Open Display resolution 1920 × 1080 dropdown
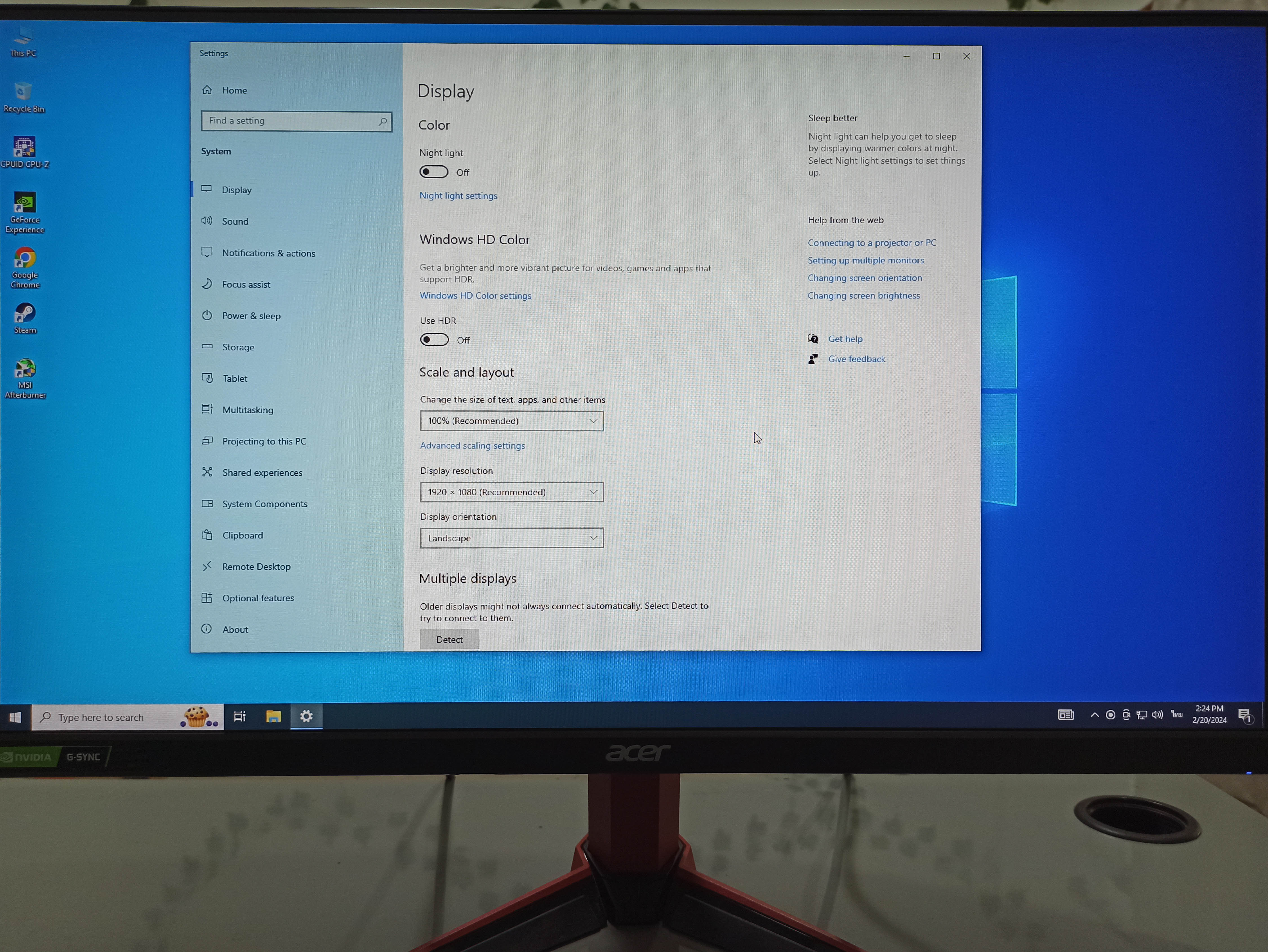 tap(511, 492)
